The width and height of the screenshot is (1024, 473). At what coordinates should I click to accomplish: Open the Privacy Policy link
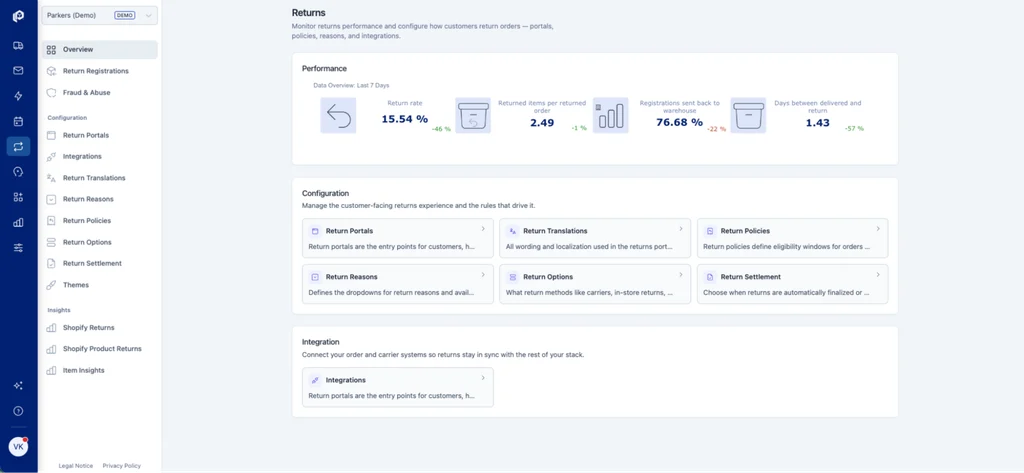pos(121,466)
